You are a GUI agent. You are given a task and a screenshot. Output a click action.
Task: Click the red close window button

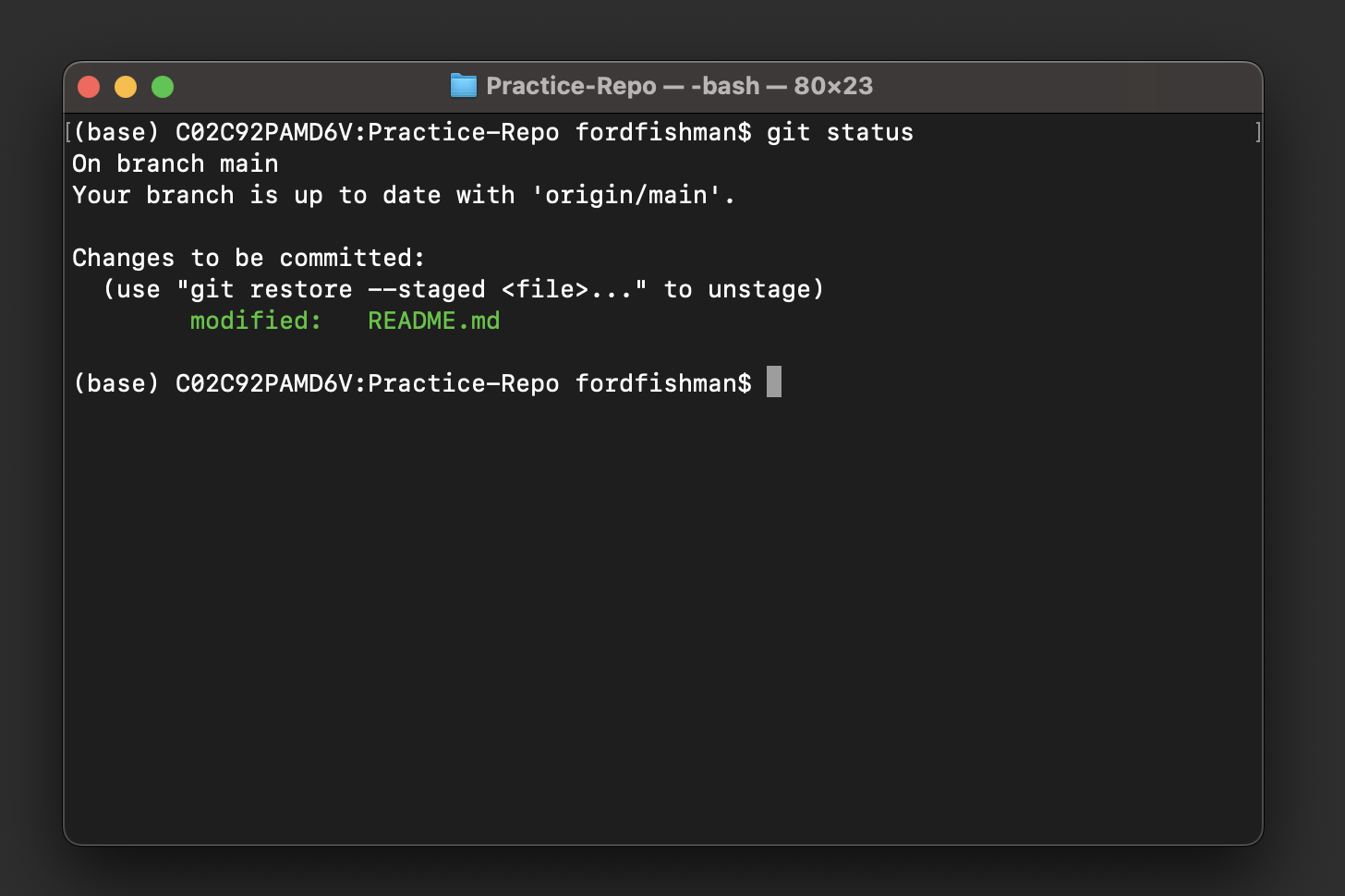pyautogui.click(x=89, y=87)
